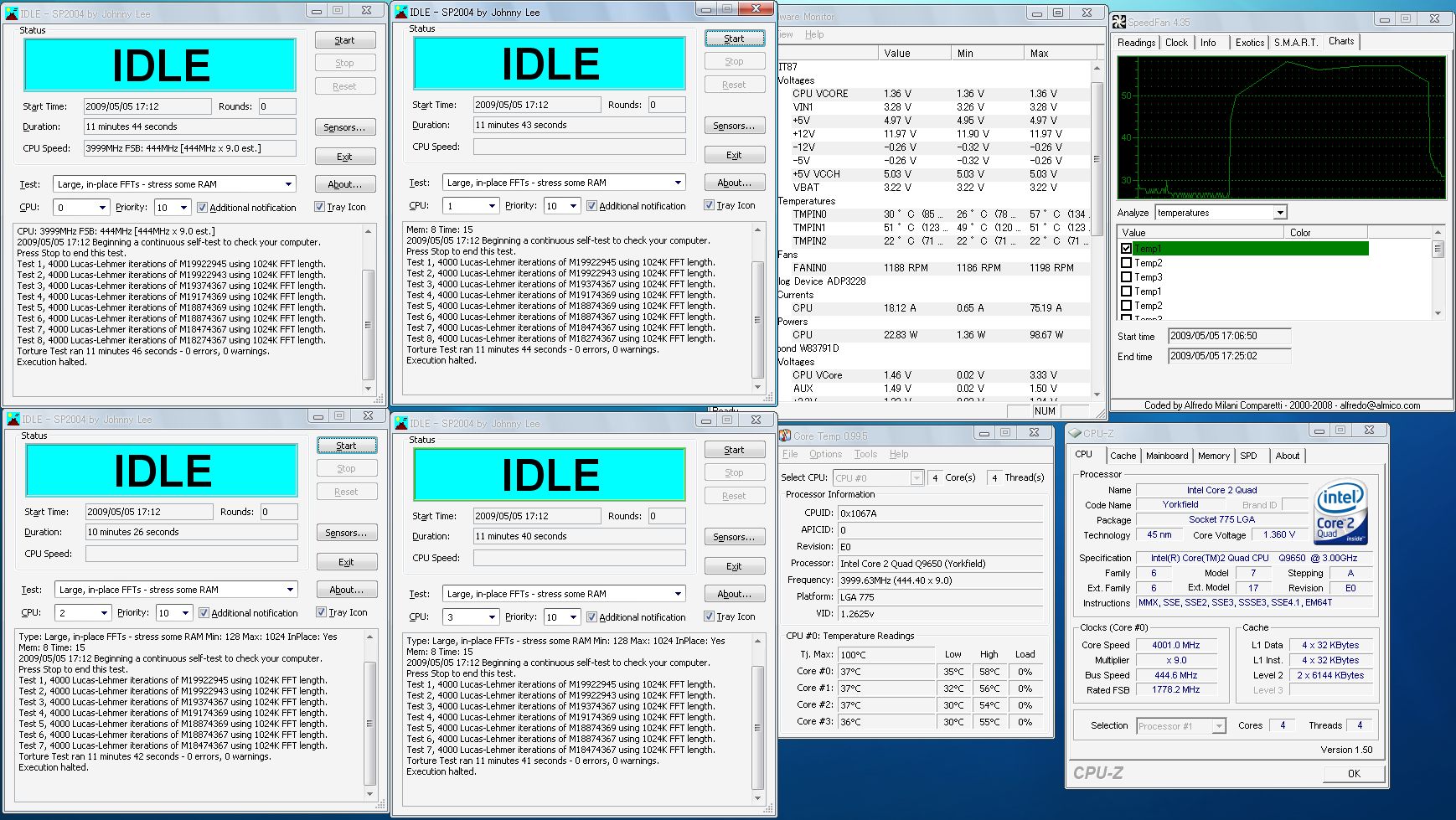The width and height of the screenshot is (1456, 820).
Task: Open the Test dropdown in SP2004 CPU 2 window
Action: 290,590
